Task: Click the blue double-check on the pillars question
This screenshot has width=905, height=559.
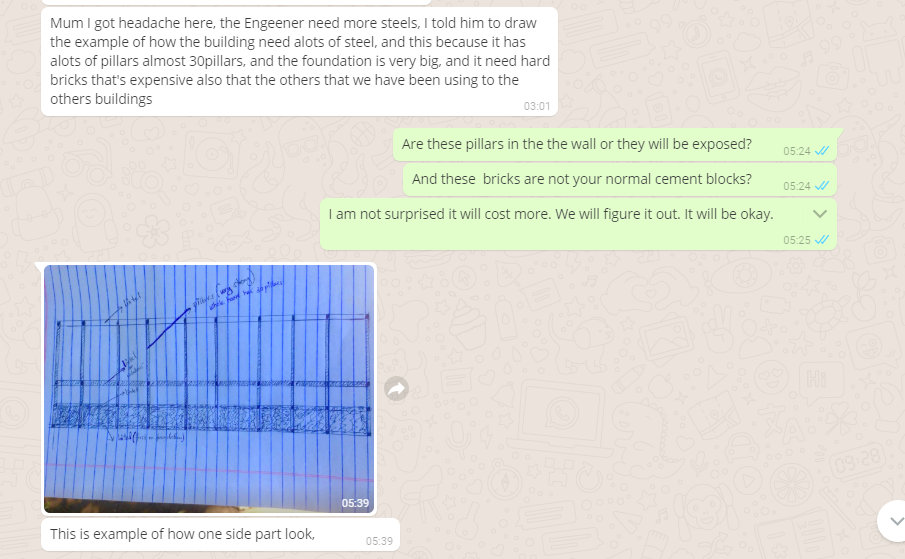Action: point(822,151)
